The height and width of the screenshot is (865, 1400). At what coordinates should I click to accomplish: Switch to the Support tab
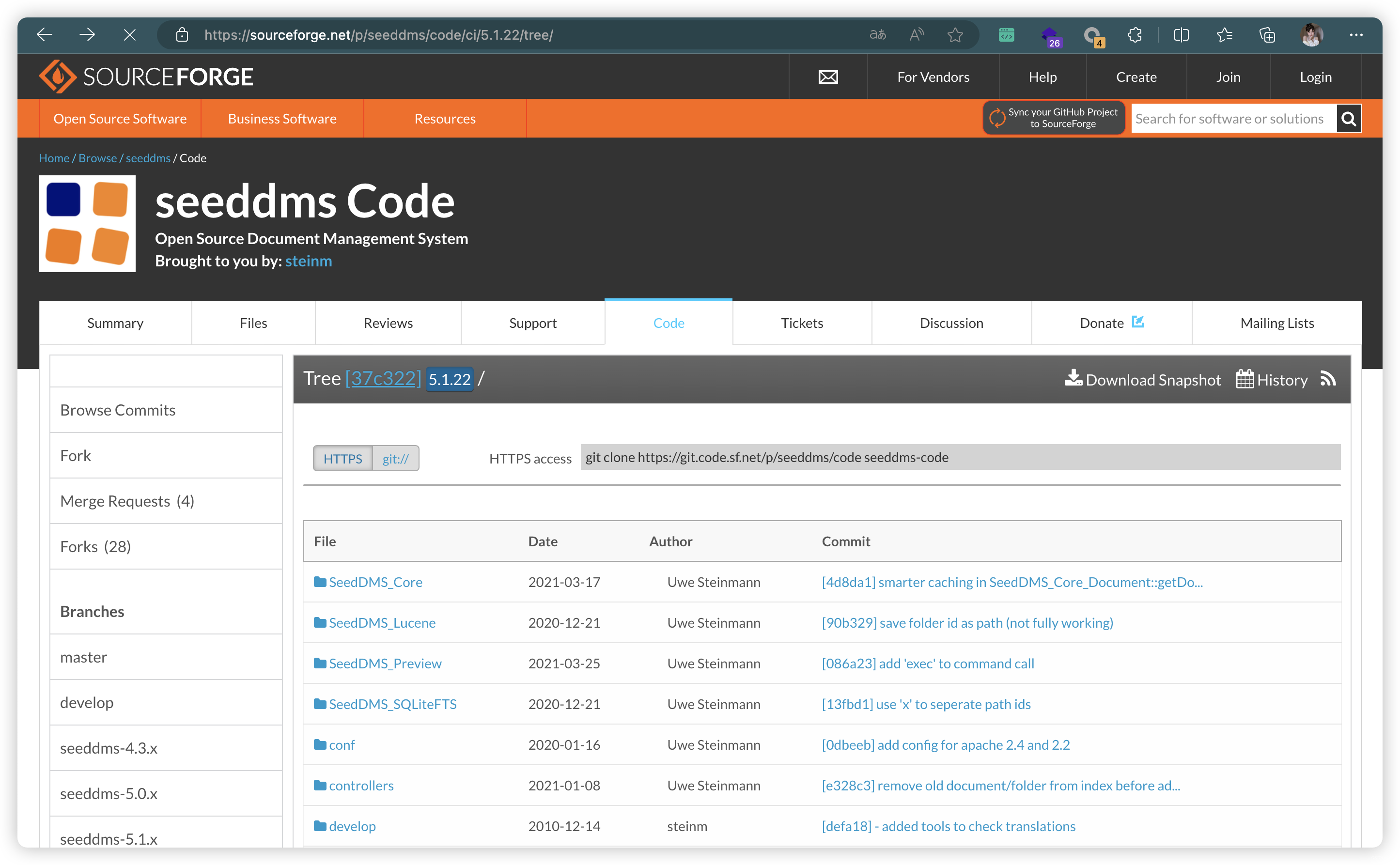[533, 323]
